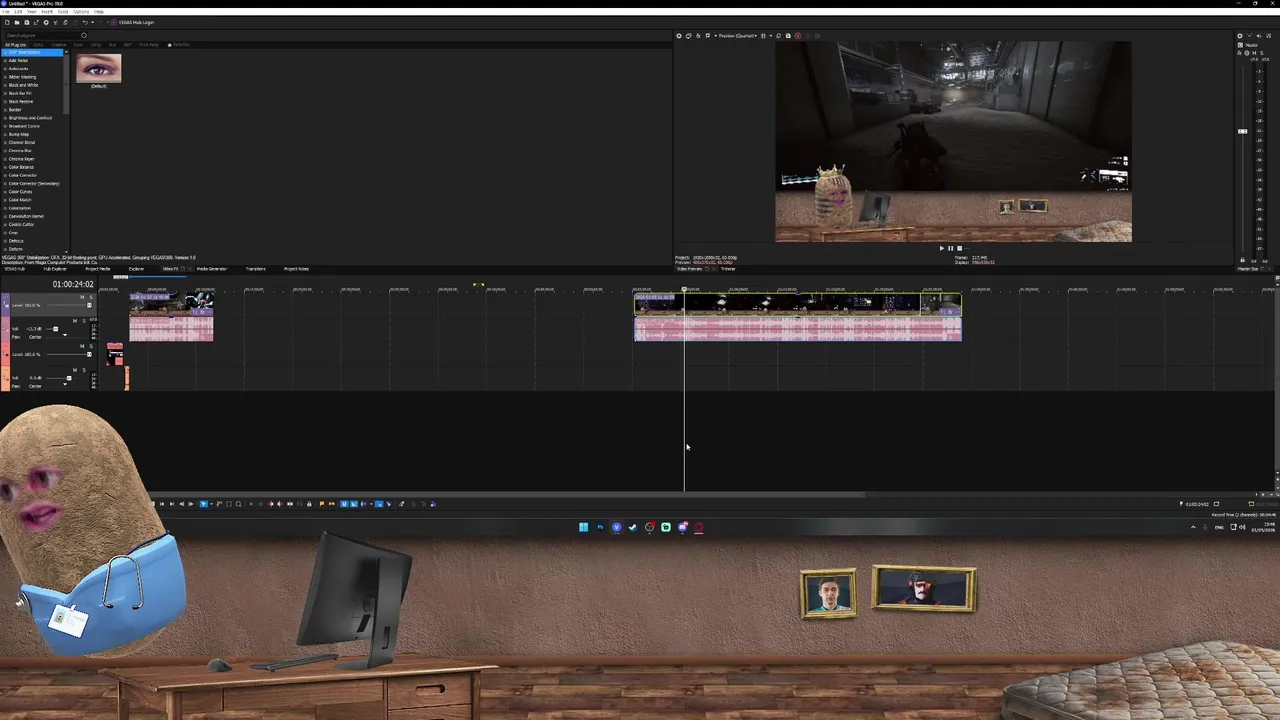
Task: Click the Search plug-ins field
Action: coord(42,35)
